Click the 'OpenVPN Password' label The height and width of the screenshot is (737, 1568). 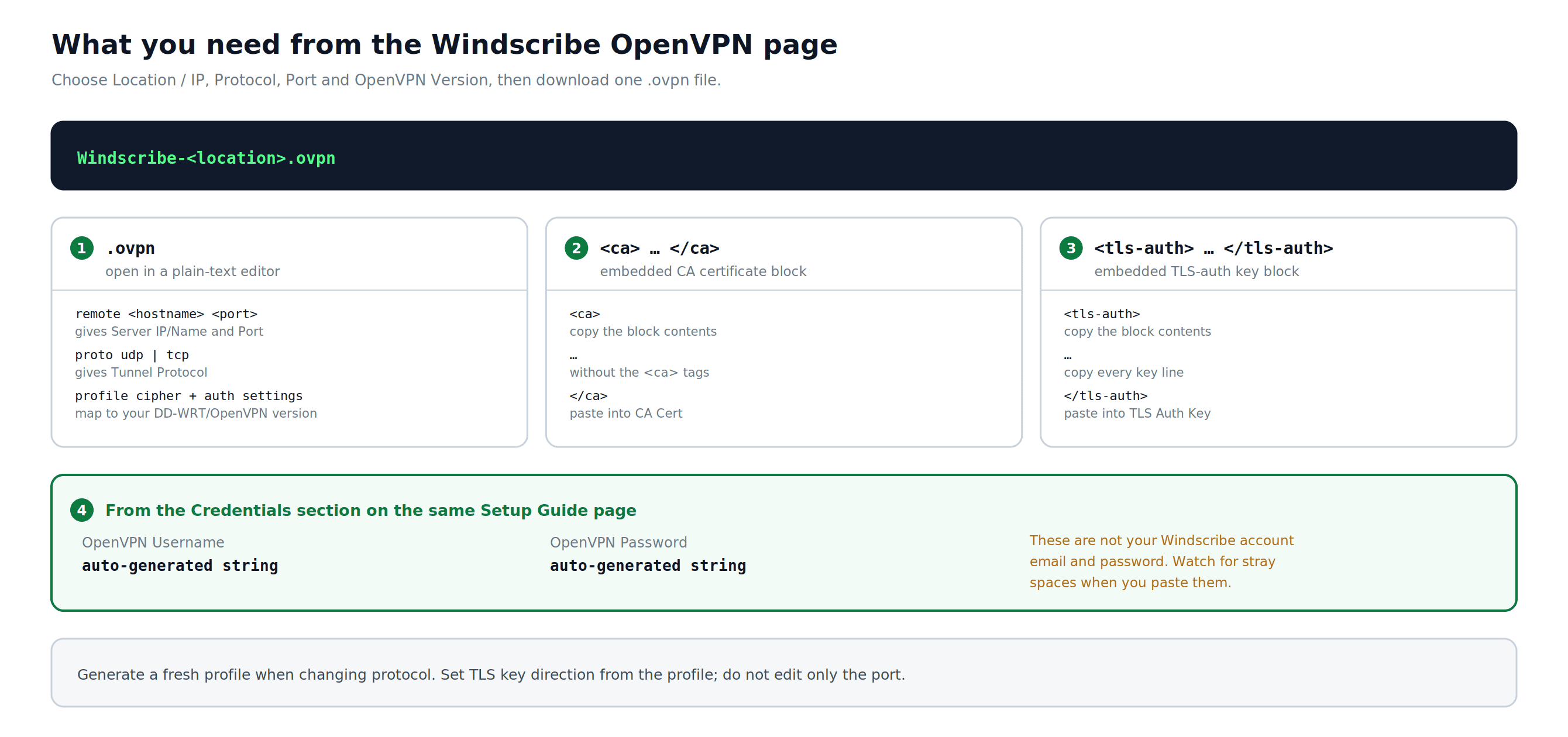tap(618, 542)
